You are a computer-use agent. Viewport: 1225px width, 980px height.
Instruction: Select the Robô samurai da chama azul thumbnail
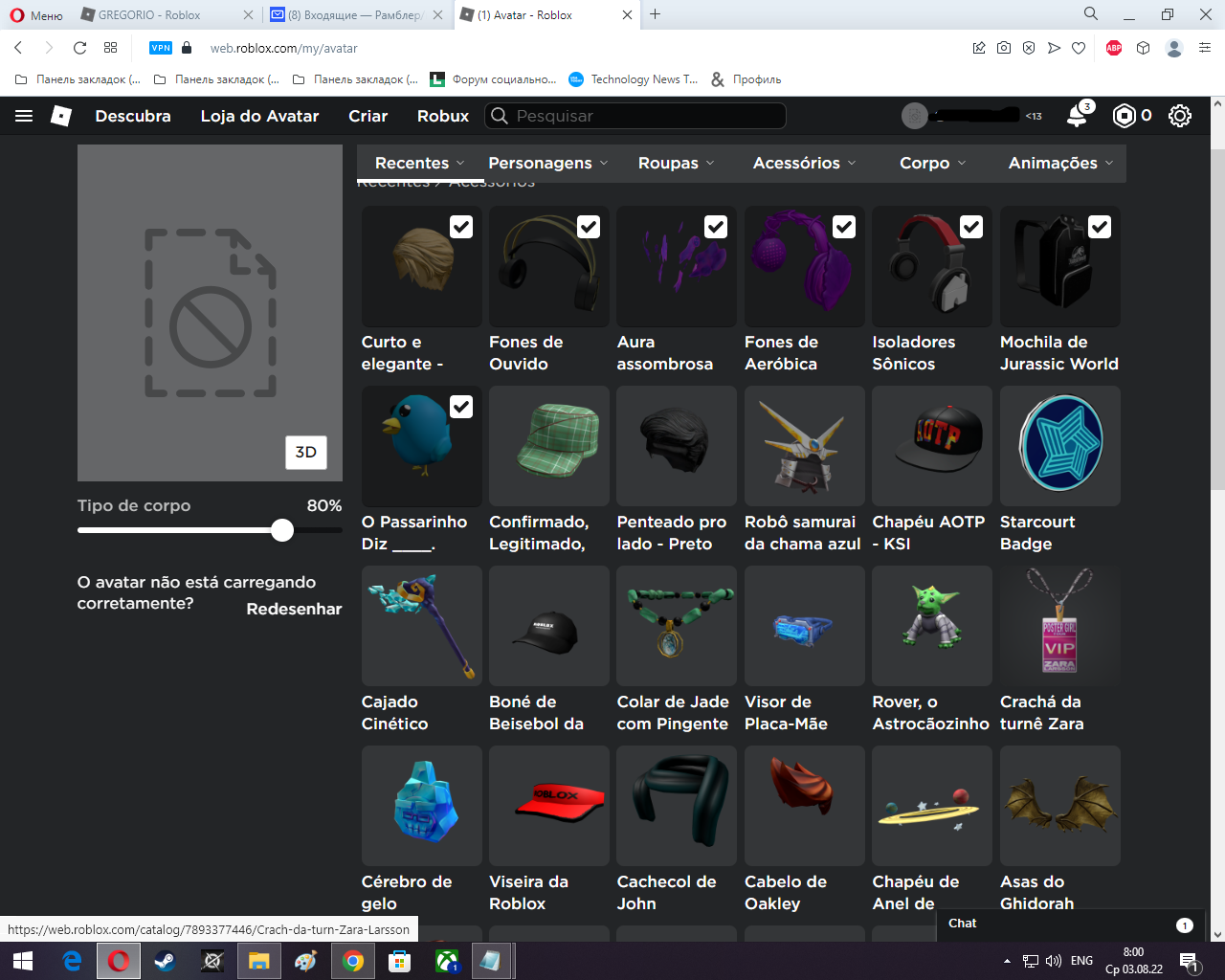point(805,446)
